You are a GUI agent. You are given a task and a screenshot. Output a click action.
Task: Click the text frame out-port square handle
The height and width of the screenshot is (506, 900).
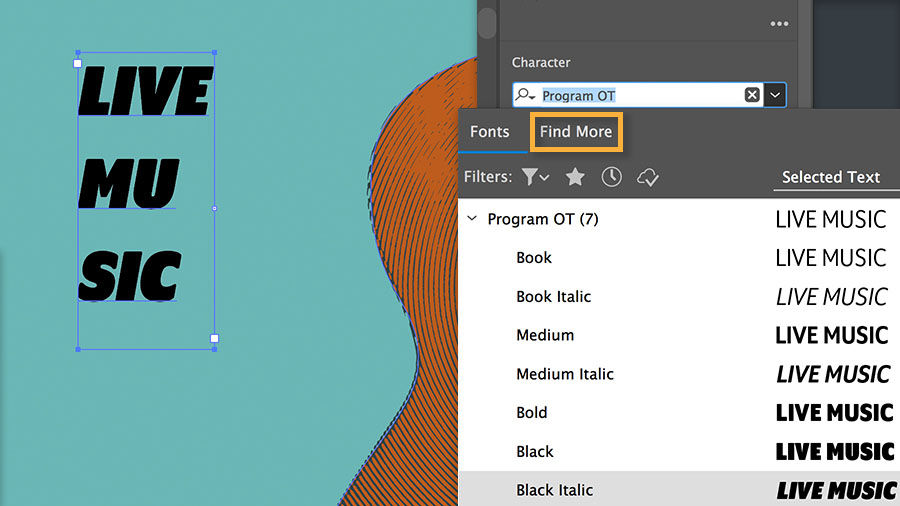pos(214,338)
